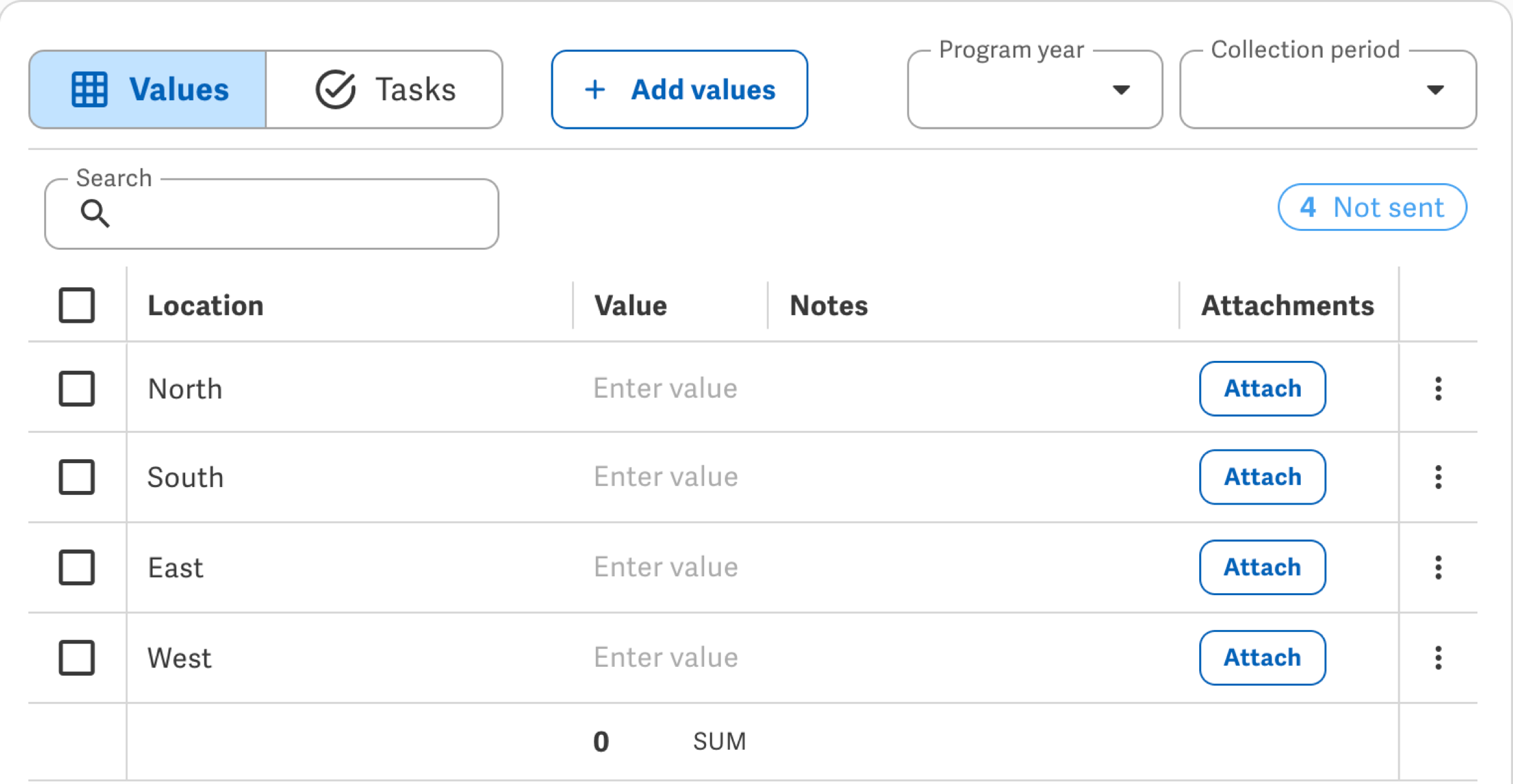1513x784 pixels.
Task: Click the 4 Not sent filter chip
Action: point(1372,208)
